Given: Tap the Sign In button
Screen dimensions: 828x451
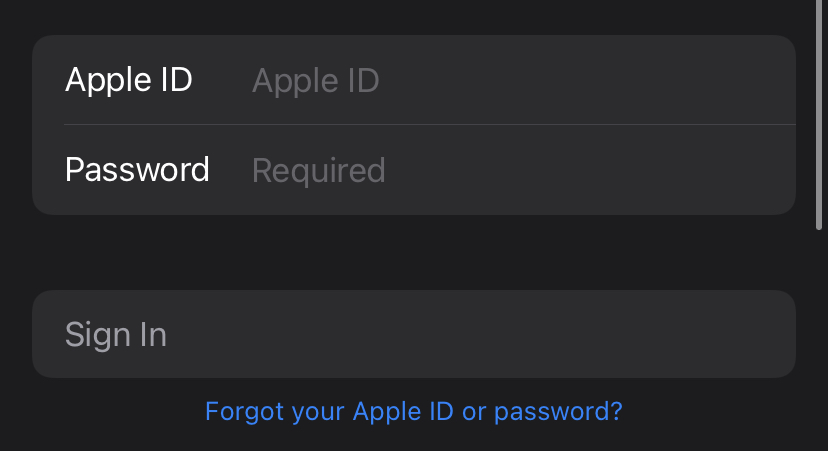Looking at the screenshot, I should click(414, 334).
